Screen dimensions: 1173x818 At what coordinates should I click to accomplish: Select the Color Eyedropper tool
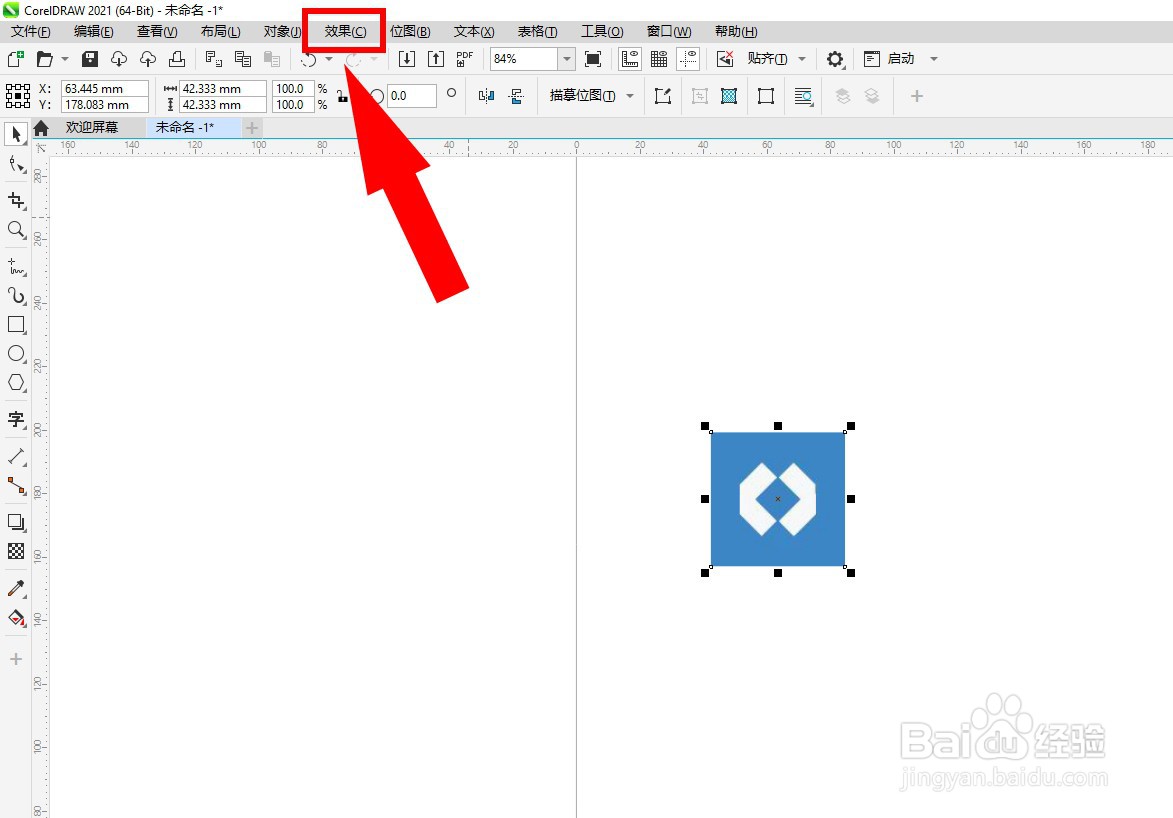[x=16, y=588]
